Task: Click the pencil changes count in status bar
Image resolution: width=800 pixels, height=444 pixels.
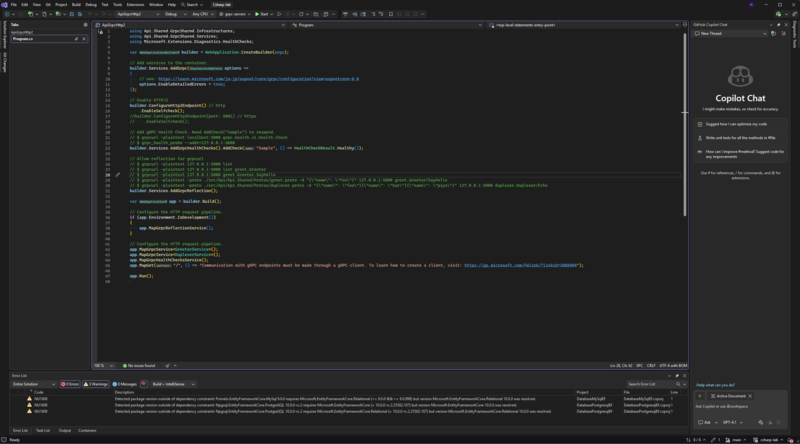Action: 716,440
